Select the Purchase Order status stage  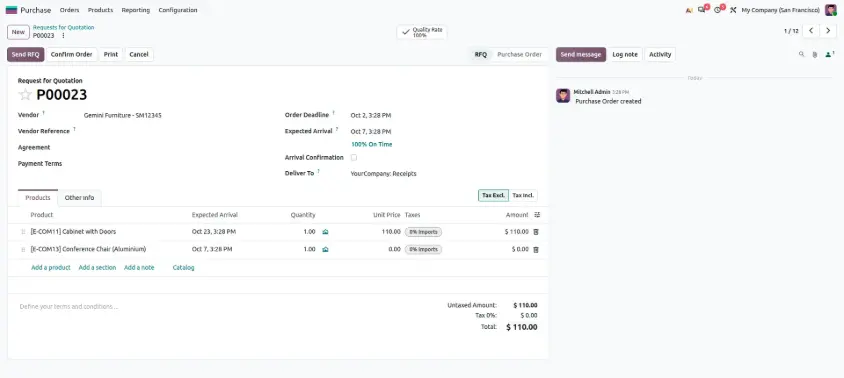tap(519, 54)
